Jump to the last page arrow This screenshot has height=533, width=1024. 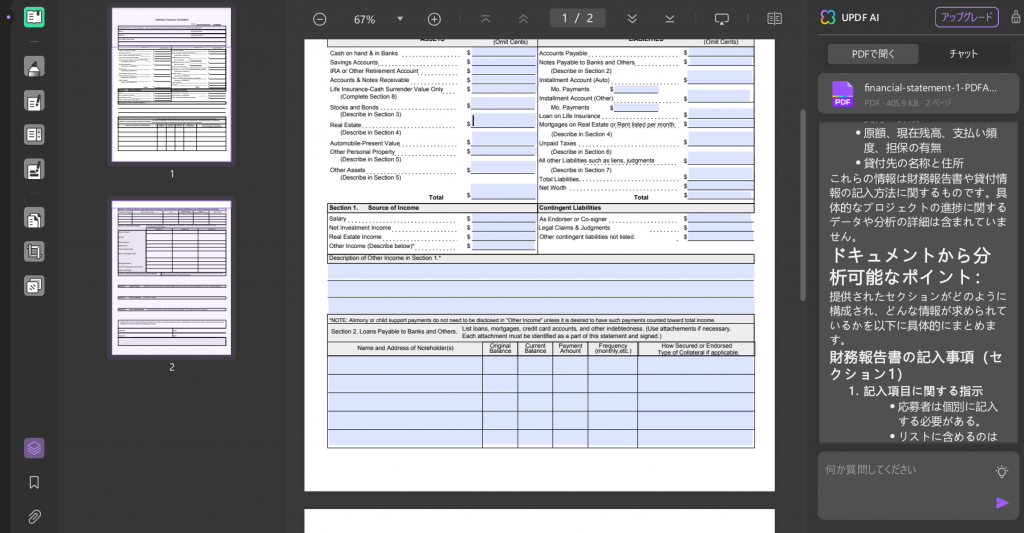tap(670, 19)
